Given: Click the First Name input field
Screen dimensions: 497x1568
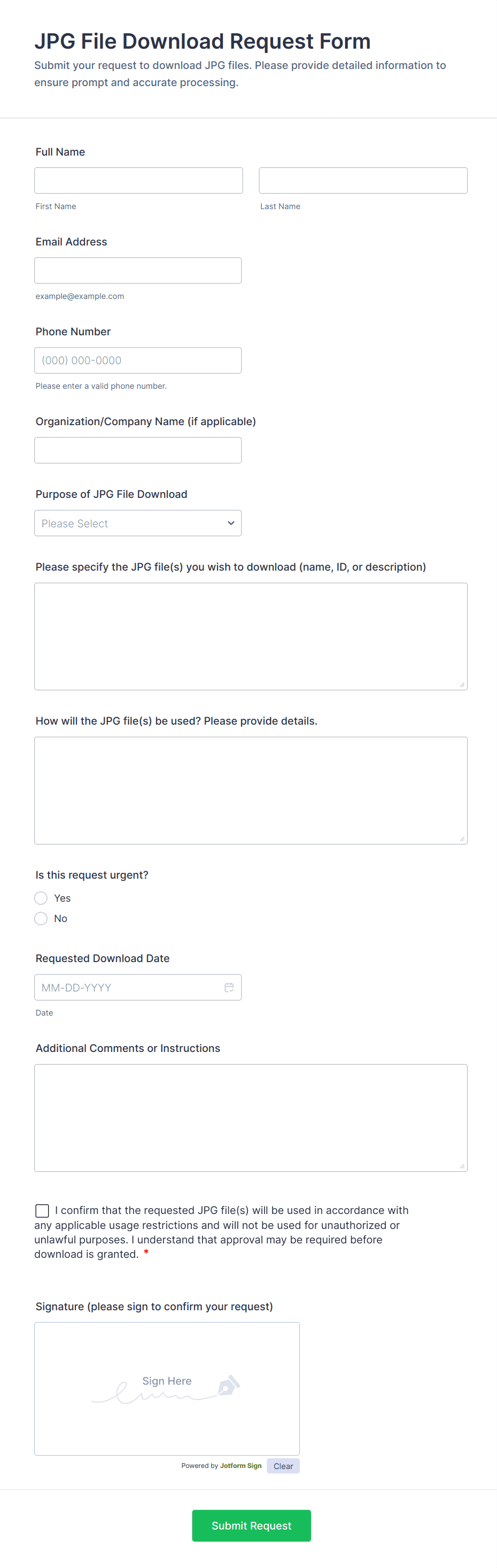Looking at the screenshot, I should click(139, 181).
